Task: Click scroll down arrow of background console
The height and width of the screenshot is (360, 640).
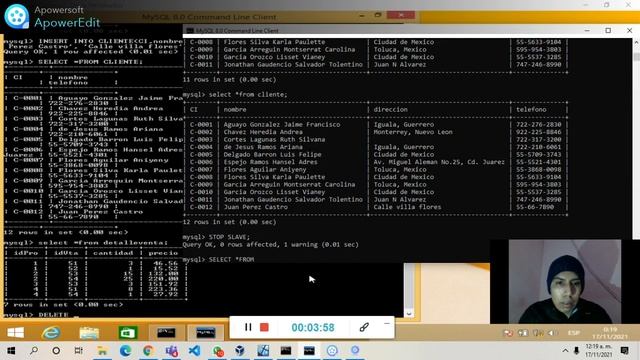Action: point(409,314)
